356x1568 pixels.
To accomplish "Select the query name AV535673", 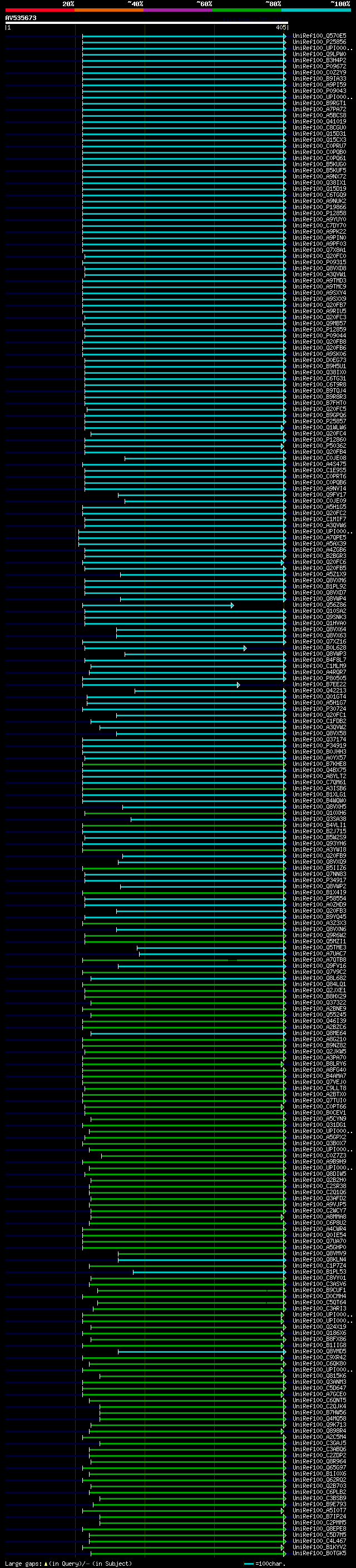I will [x=21, y=18].
